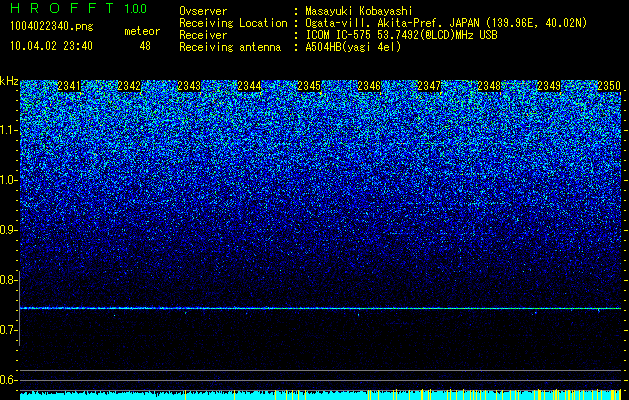The image size is (629, 400).
Task: Click the 0.8 frequency axis label
Action: coord(8,280)
